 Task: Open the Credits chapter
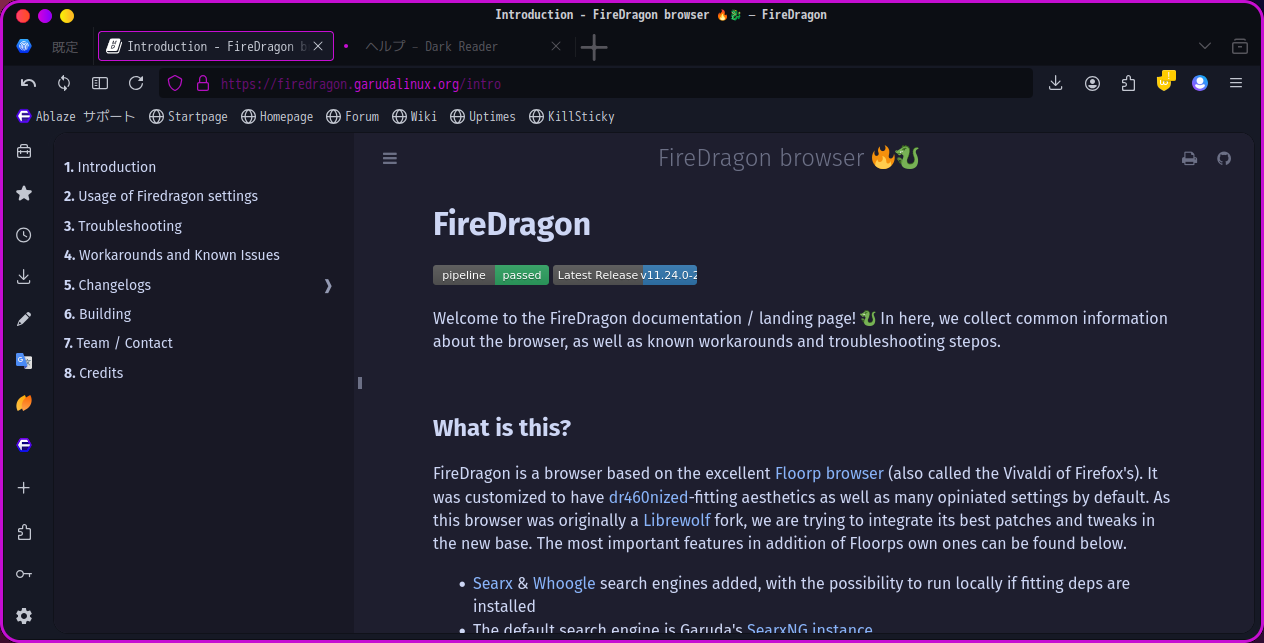pos(93,373)
